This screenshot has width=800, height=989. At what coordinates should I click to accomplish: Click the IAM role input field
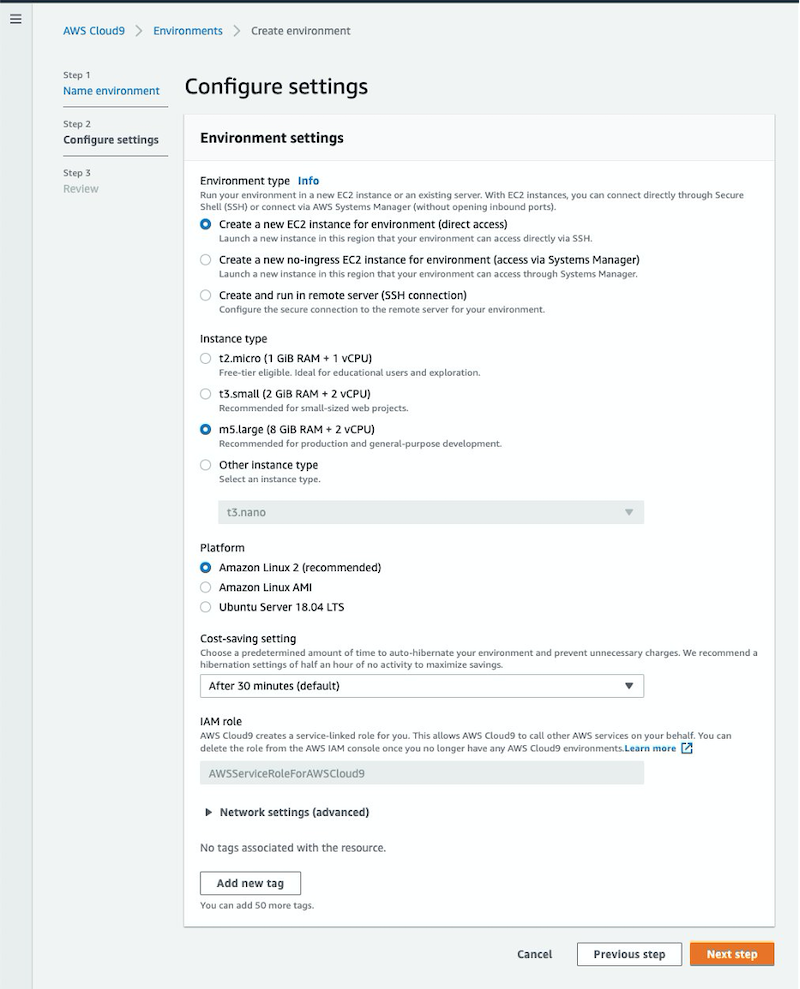tap(421, 773)
